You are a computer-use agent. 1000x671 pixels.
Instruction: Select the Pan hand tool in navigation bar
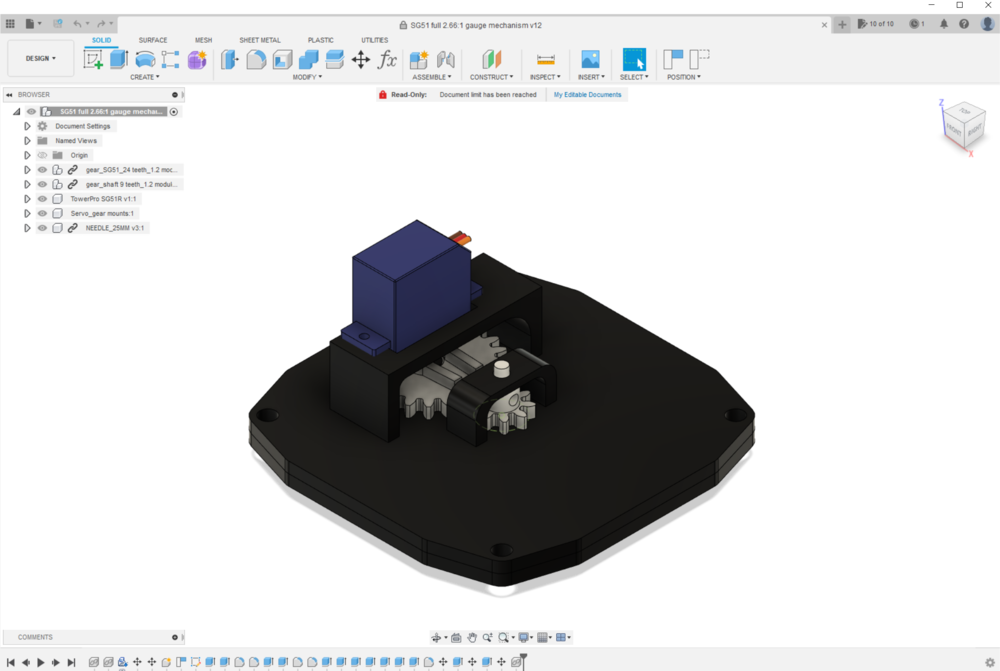pyautogui.click(x=472, y=637)
